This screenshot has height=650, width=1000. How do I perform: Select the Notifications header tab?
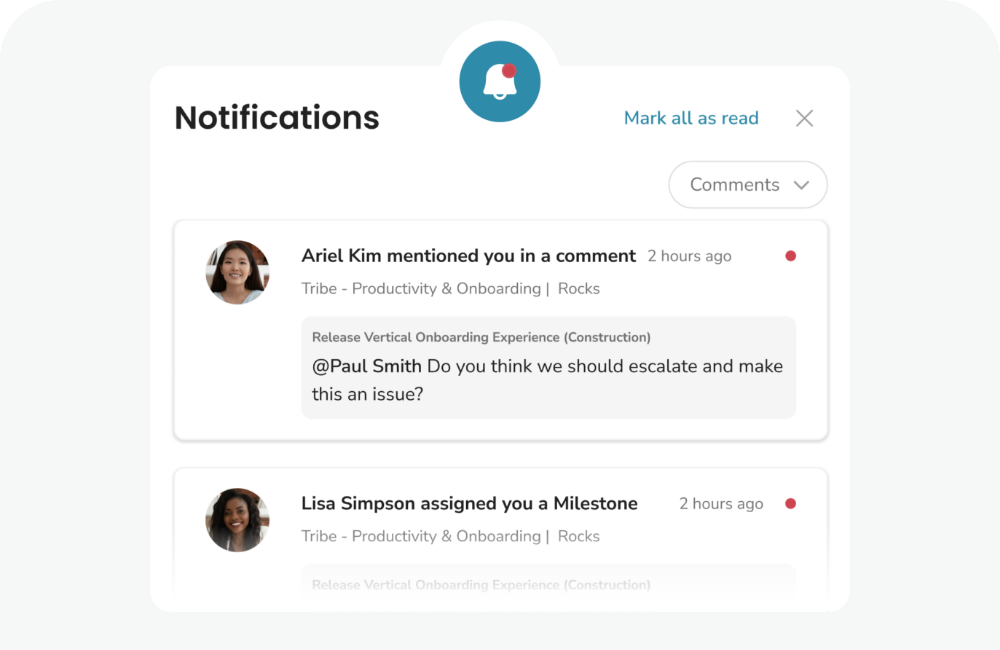pyautogui.click(x=277, y=117)
